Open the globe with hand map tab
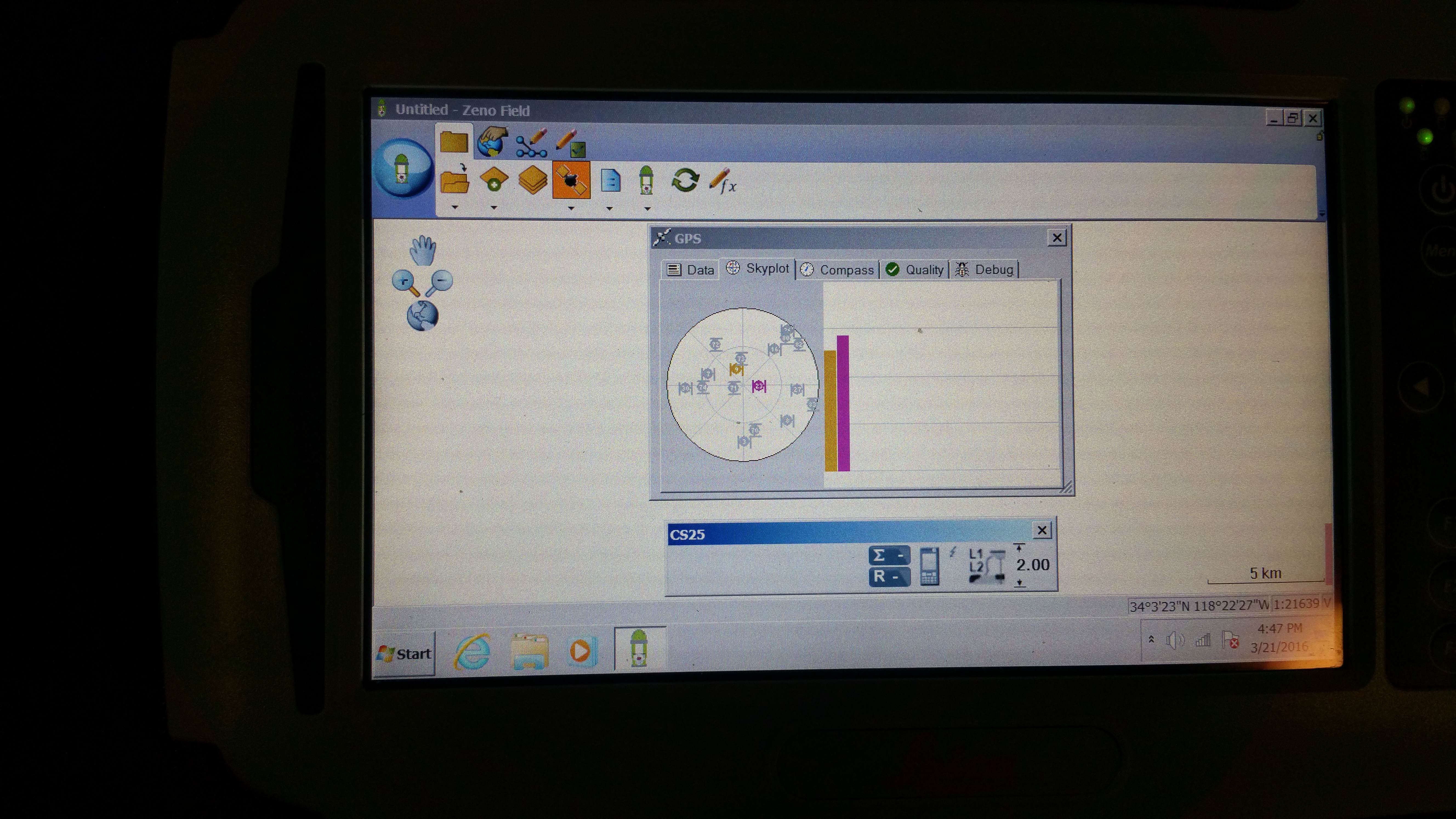Viewport: 1456px width, 819px height. 492,142
